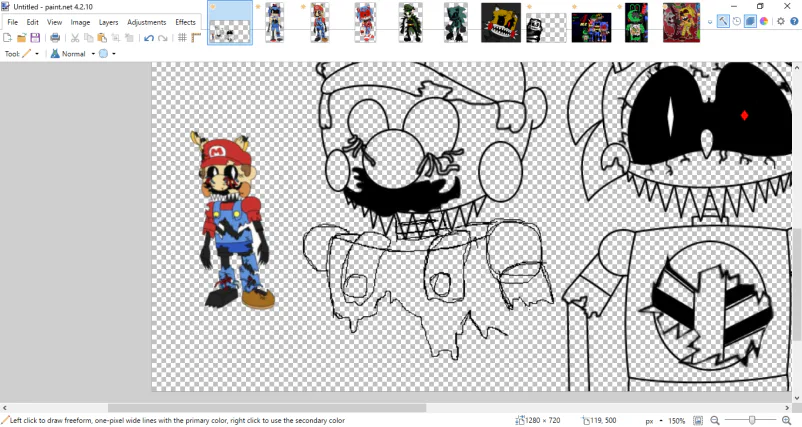Toggle the rulers display

tap(196, 38)
